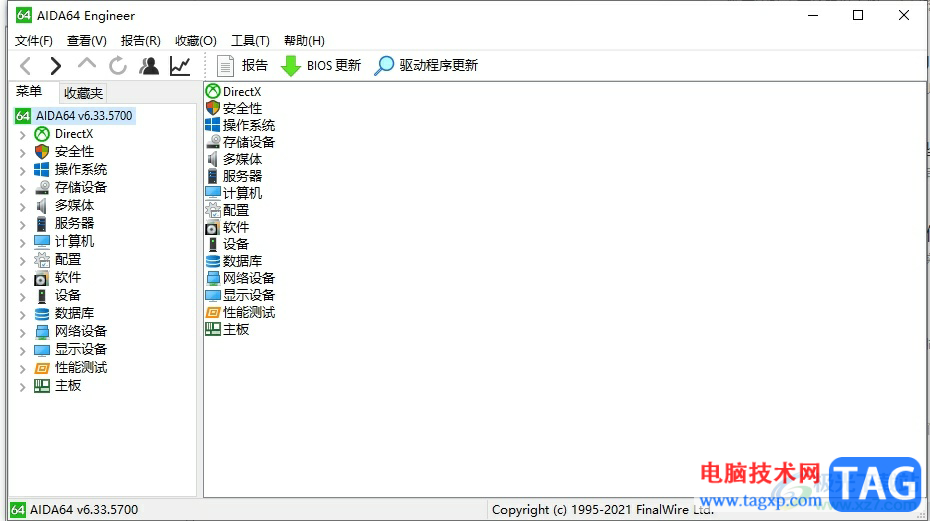Open the 文件(F) menu
The height and width of the screenshot is (521, 930).
tap(34, 40)
